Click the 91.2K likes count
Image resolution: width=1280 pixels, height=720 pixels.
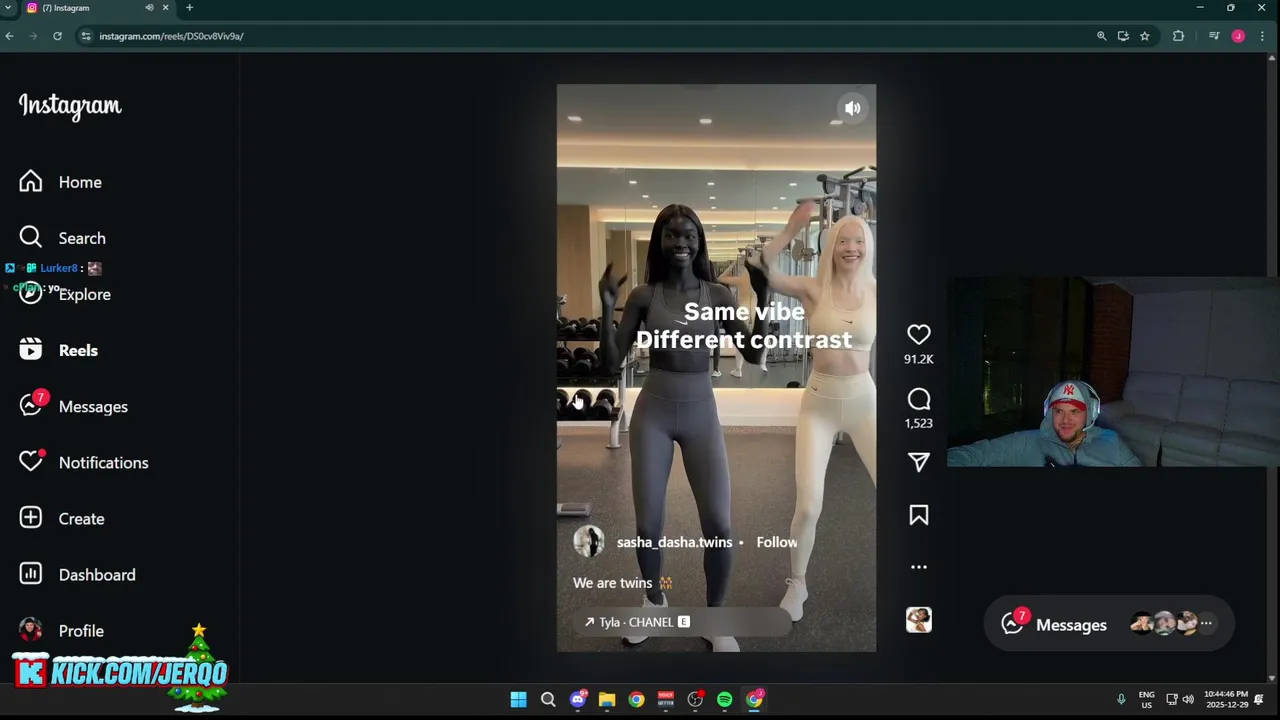918,359
